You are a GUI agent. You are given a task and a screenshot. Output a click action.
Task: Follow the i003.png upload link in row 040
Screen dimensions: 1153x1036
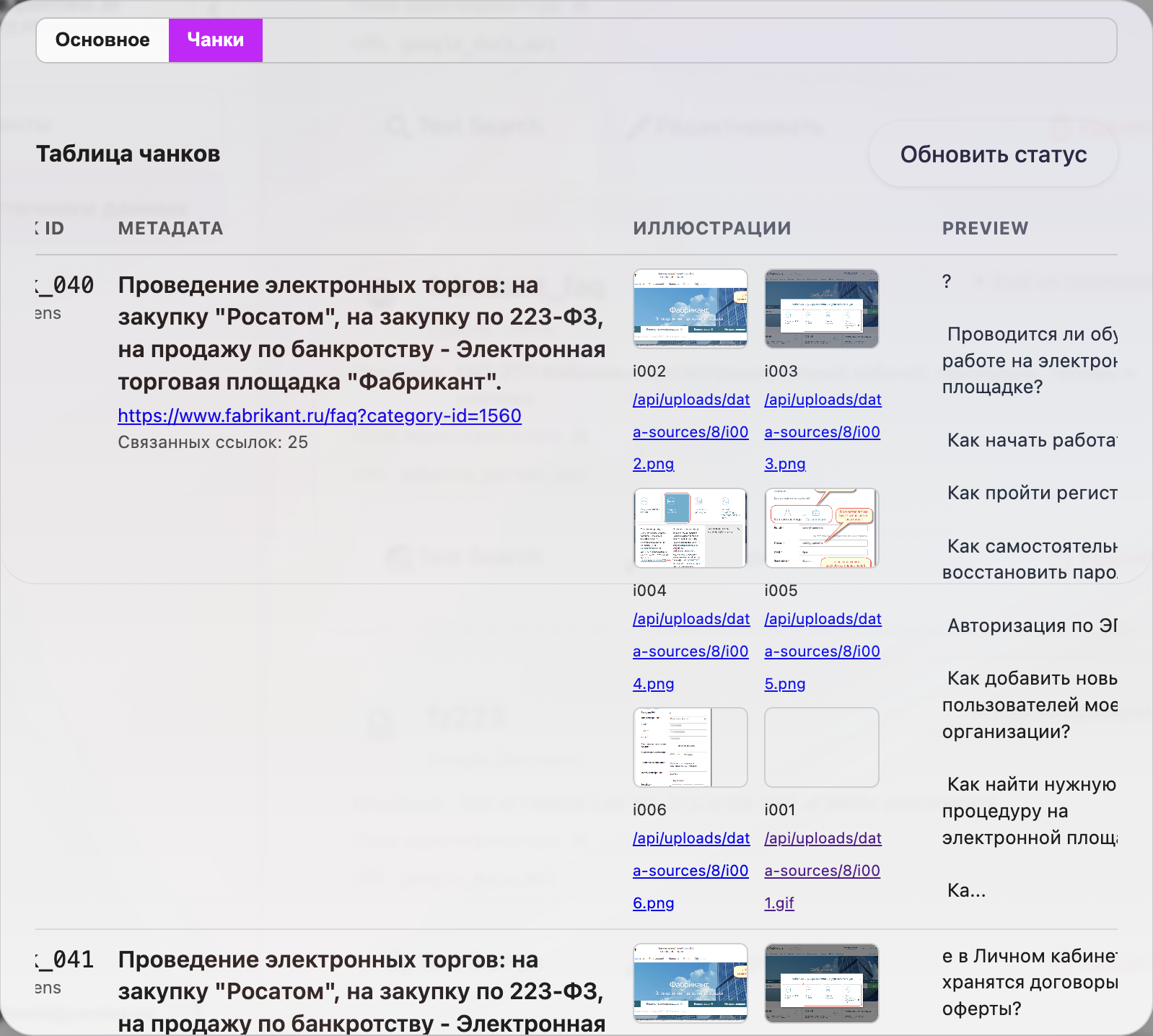823,431
